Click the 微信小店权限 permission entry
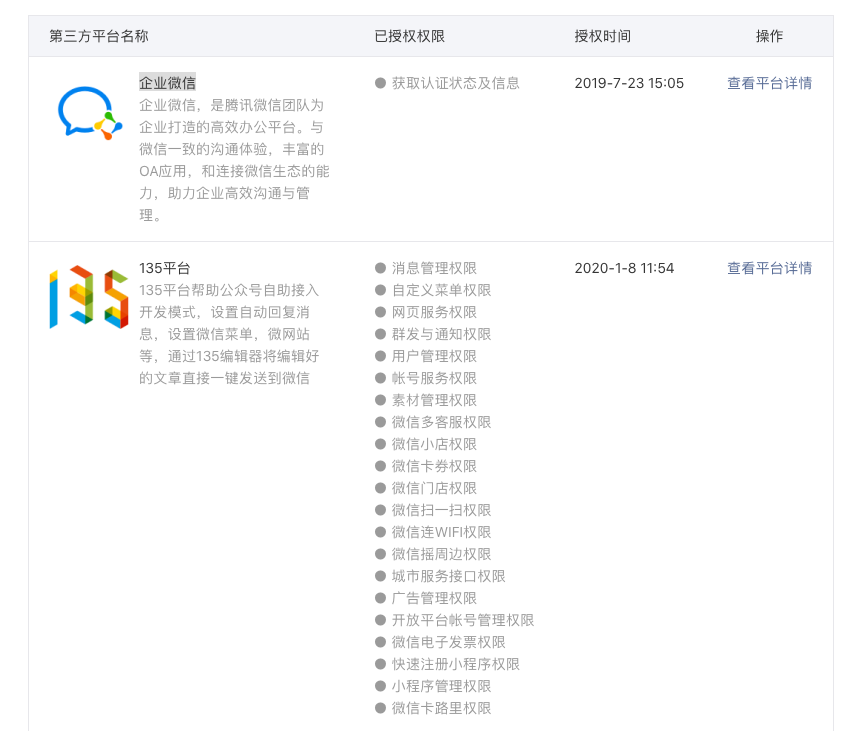Screen dimensions: 853x731 [x=426, y=444]
